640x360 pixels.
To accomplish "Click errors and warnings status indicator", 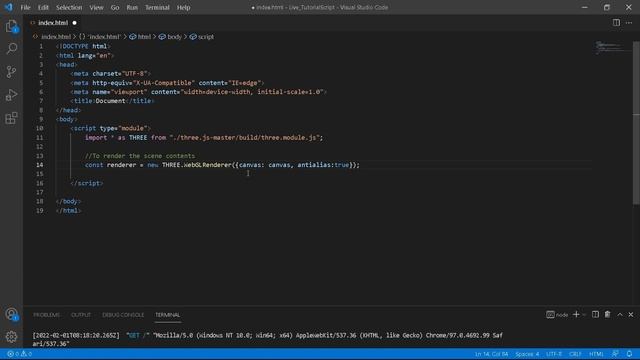I will pos(19,354).
